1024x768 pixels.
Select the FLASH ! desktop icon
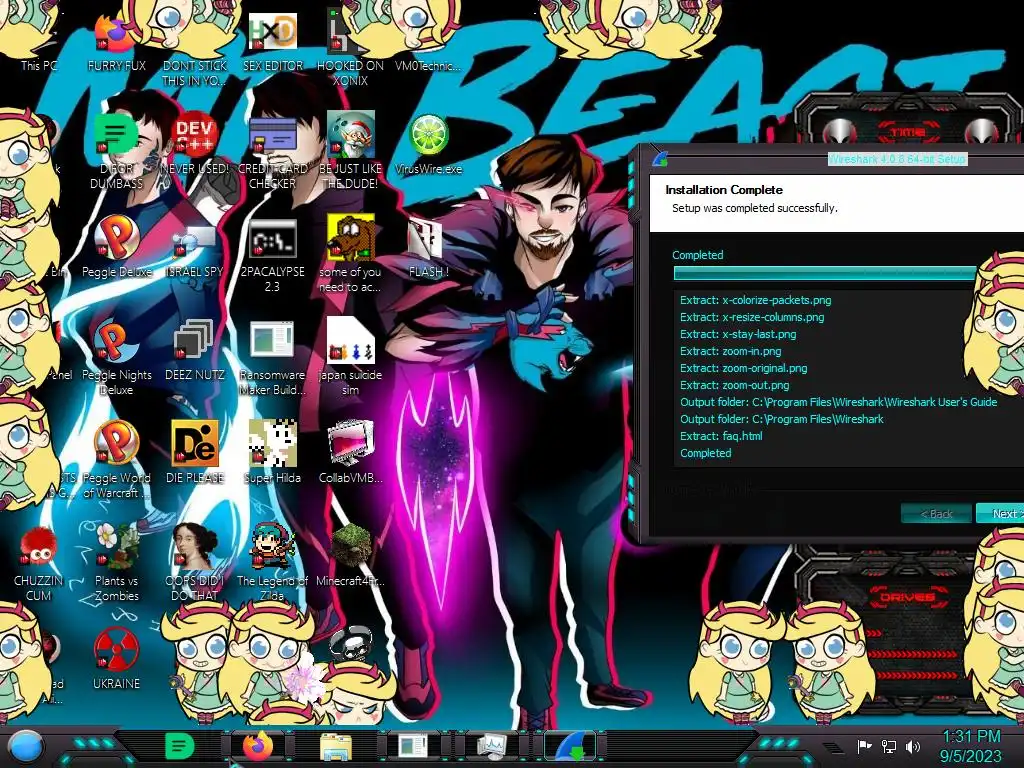coord(428,248)
